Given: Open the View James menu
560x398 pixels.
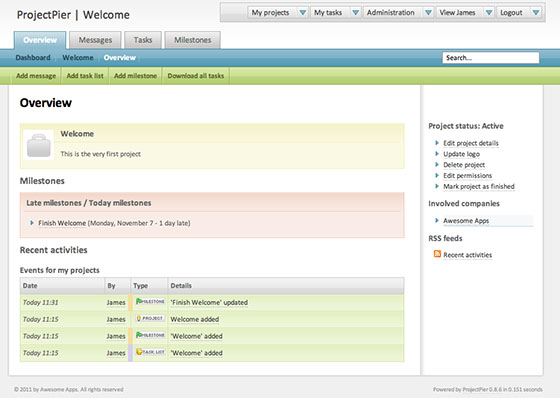Looking at the screenshot, I should (x=457, y=13).
